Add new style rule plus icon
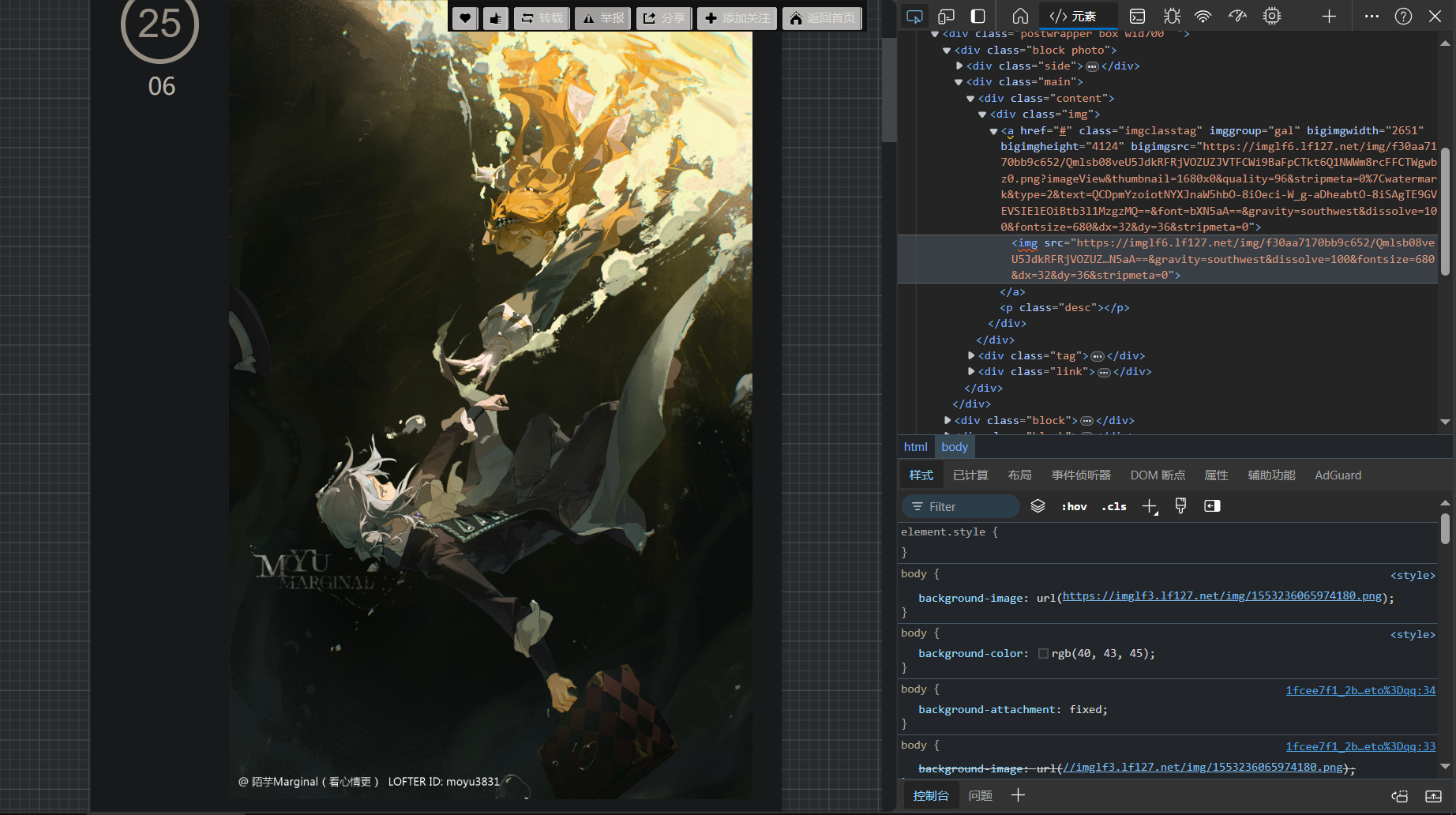The image size is (1456, 815). coord(1150,506)
